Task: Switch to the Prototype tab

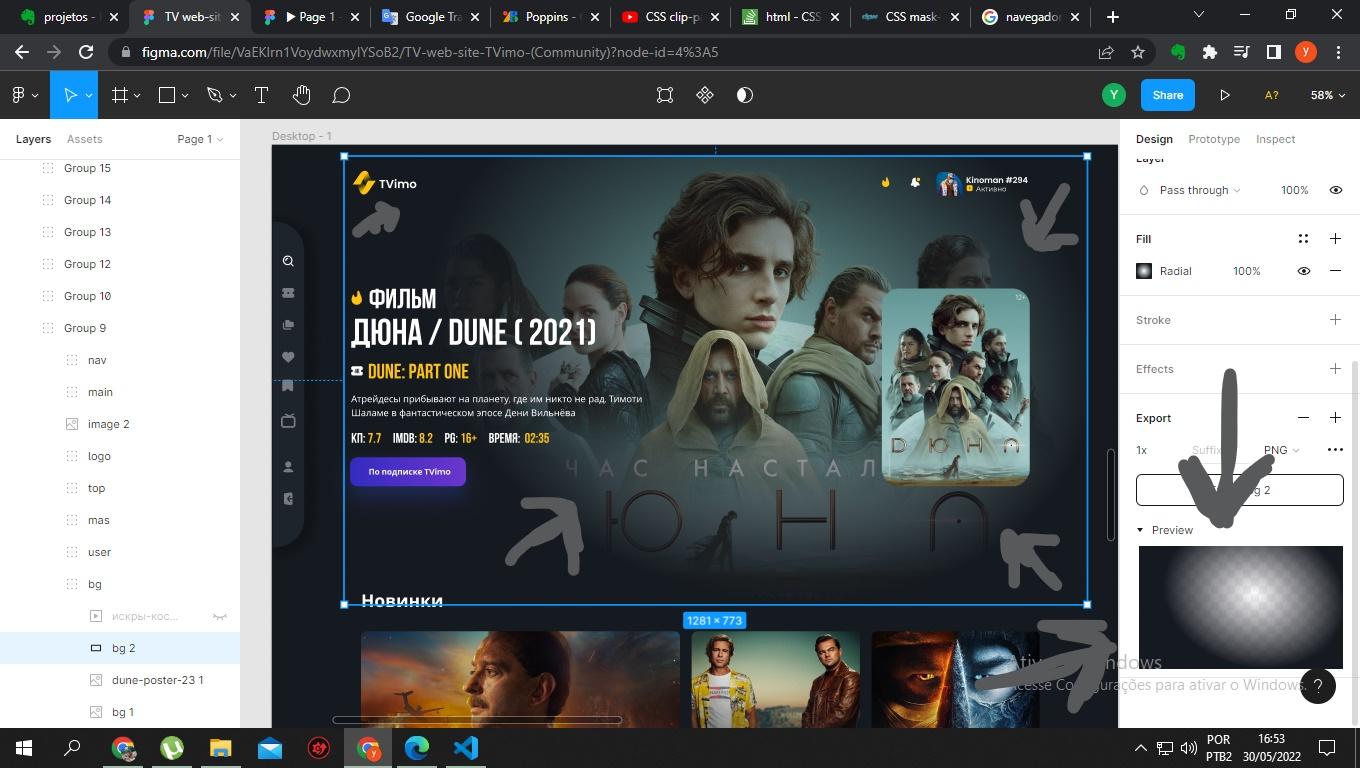Action: 1214,139
